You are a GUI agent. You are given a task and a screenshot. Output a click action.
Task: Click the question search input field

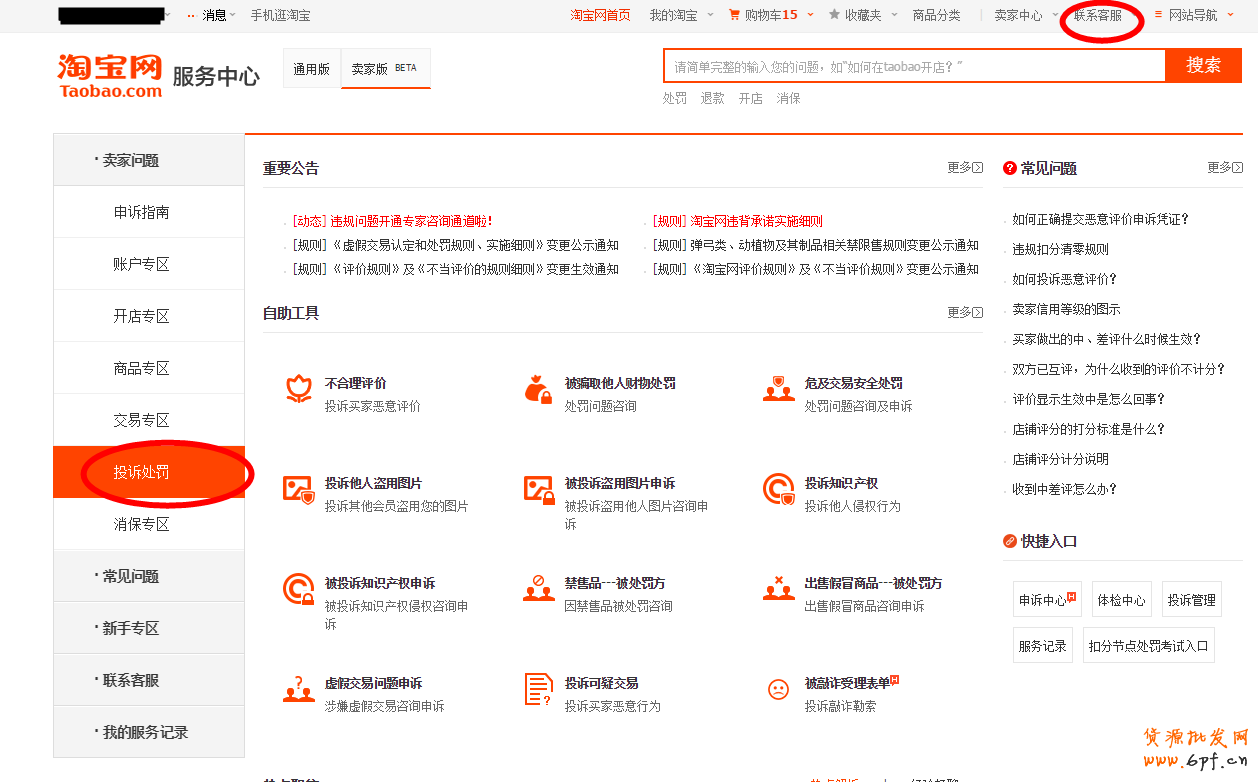point(913,67)
